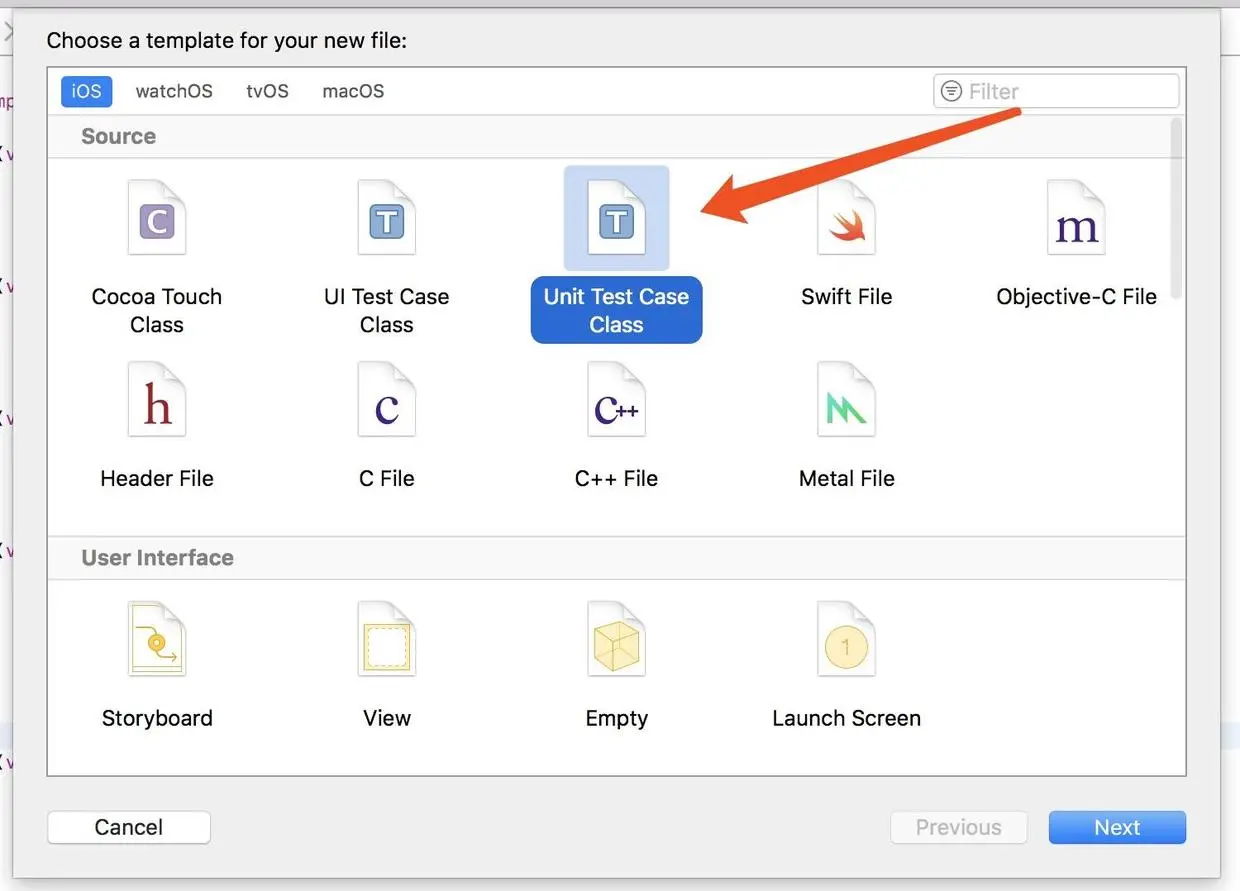
Task: Click the filter icon in the search field
Action: click(952, 91)
